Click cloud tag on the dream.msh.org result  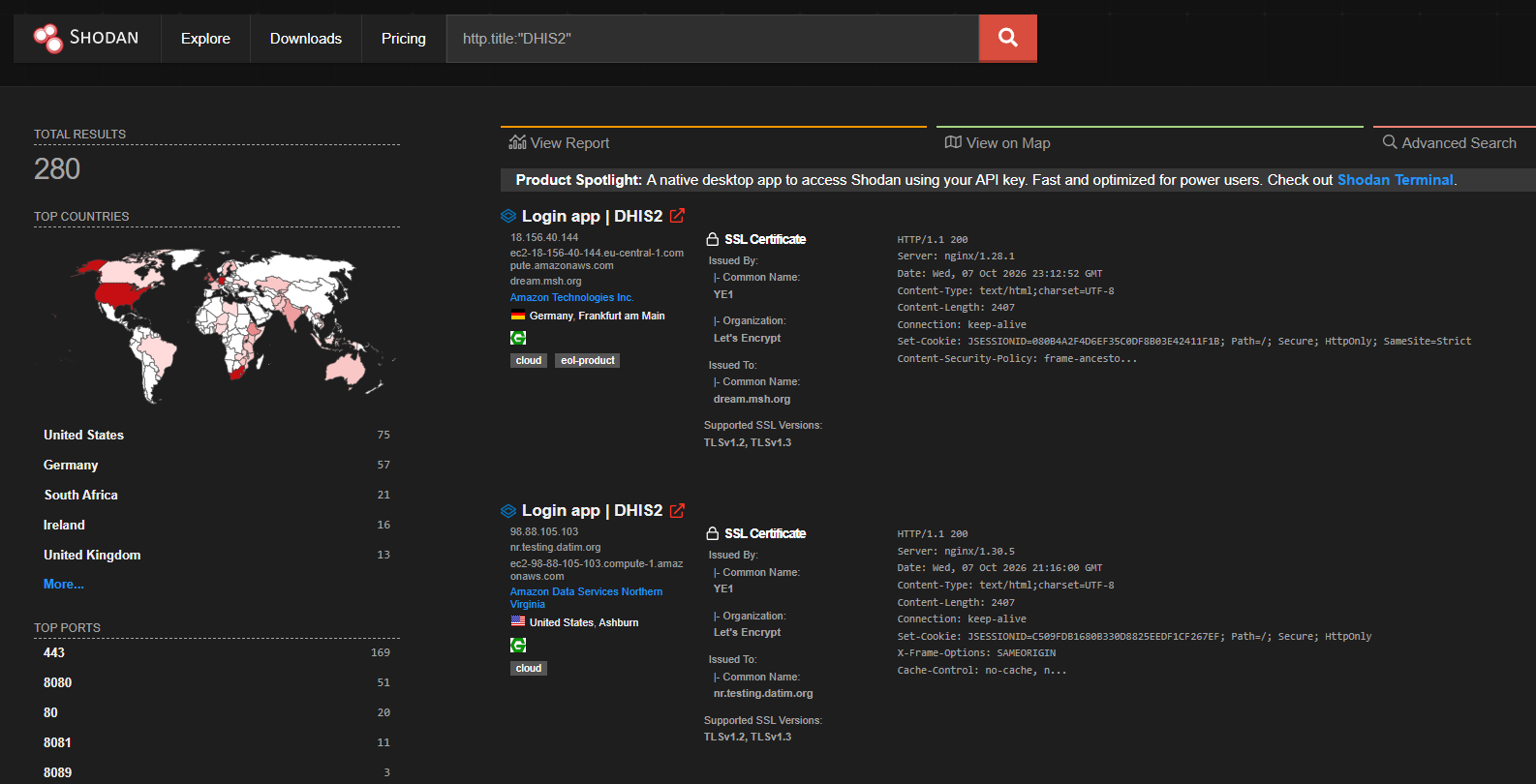pyautogui.click(x=529, y=360)
